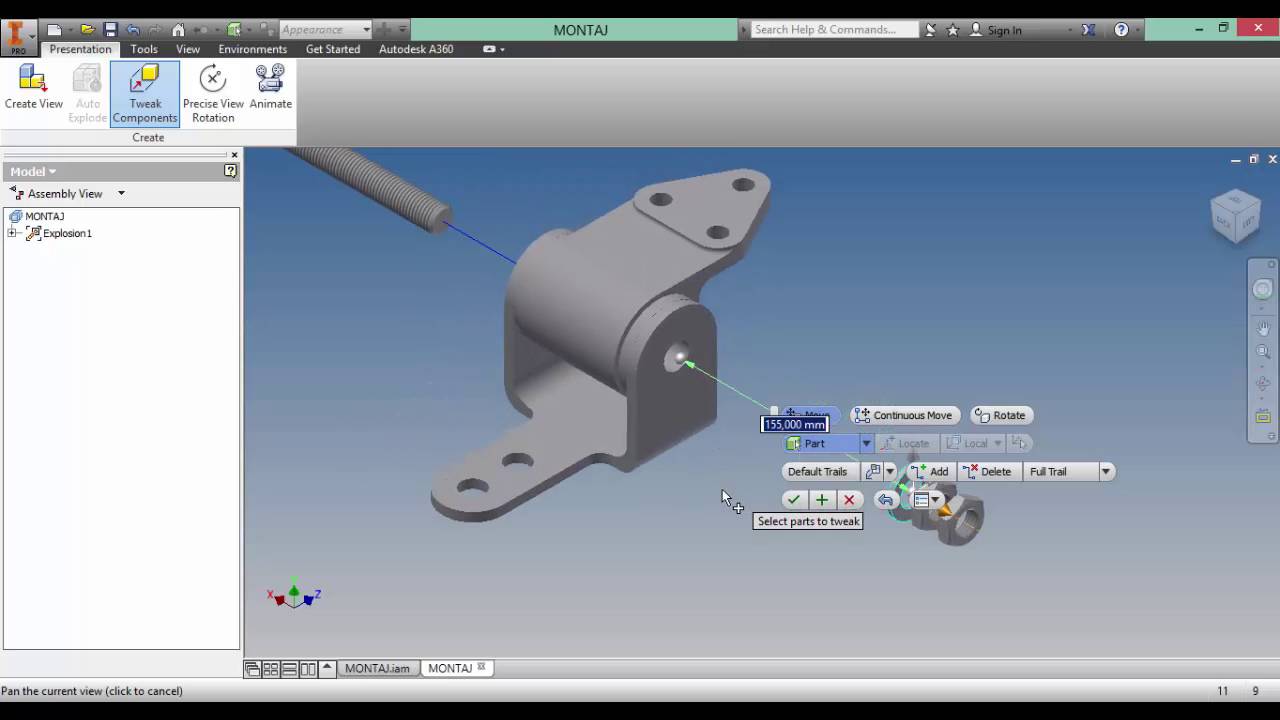
Task: Open the Autodesk A360 ribbon tab
Action: tap(416, 49)
